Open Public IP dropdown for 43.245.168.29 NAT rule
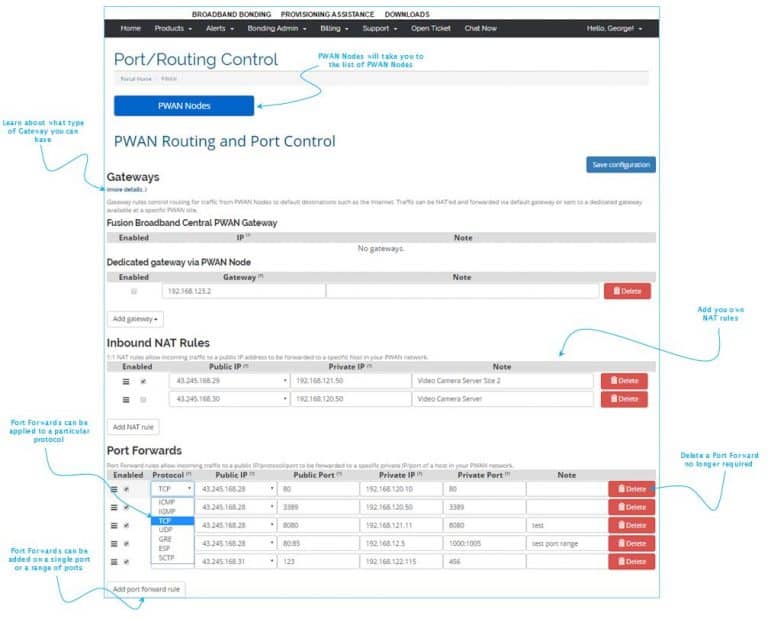The width and height of the screenshot is (768, 619). click(229, 381)
